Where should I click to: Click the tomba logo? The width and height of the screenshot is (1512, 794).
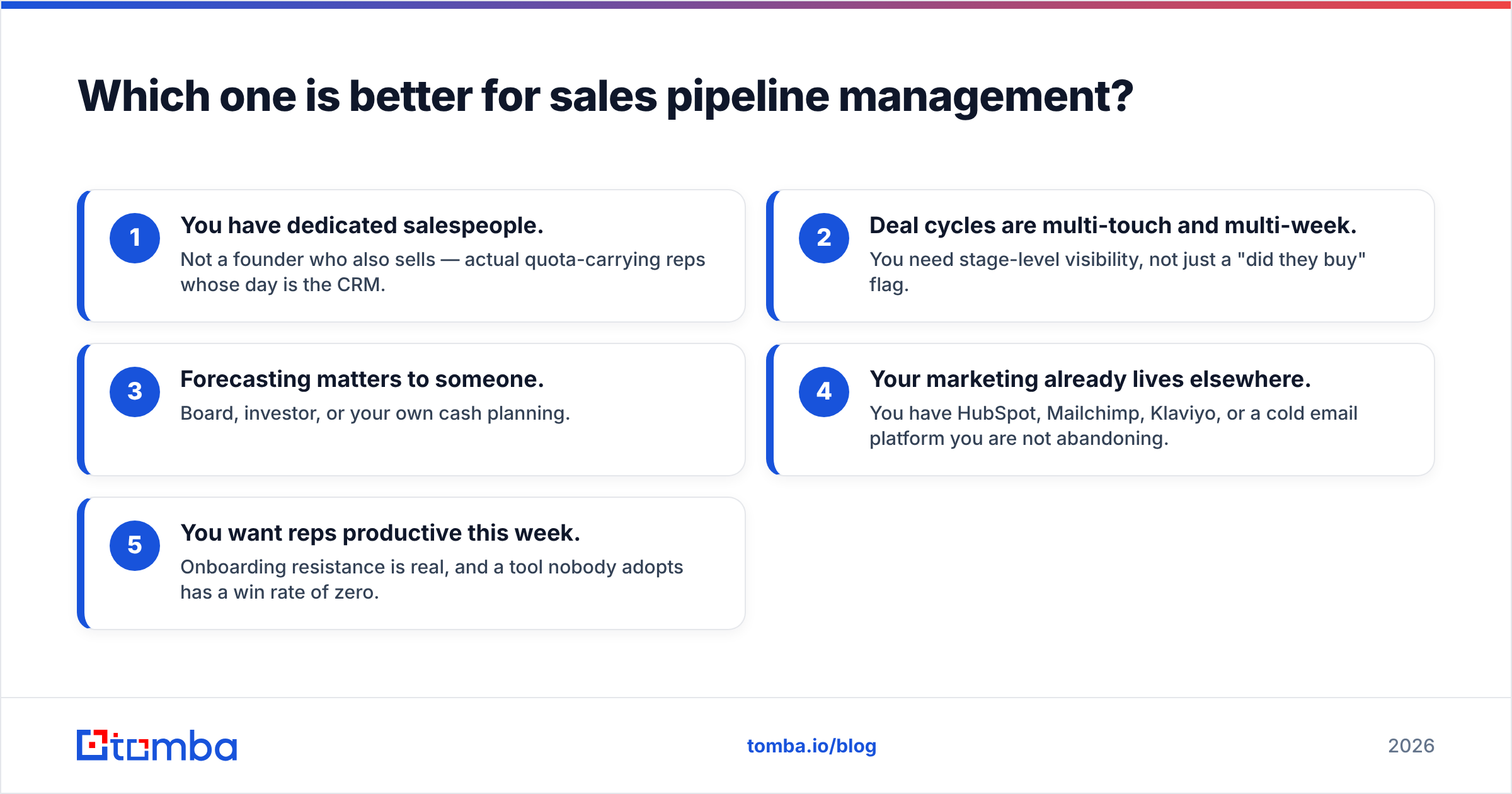(x=157, y=745)
